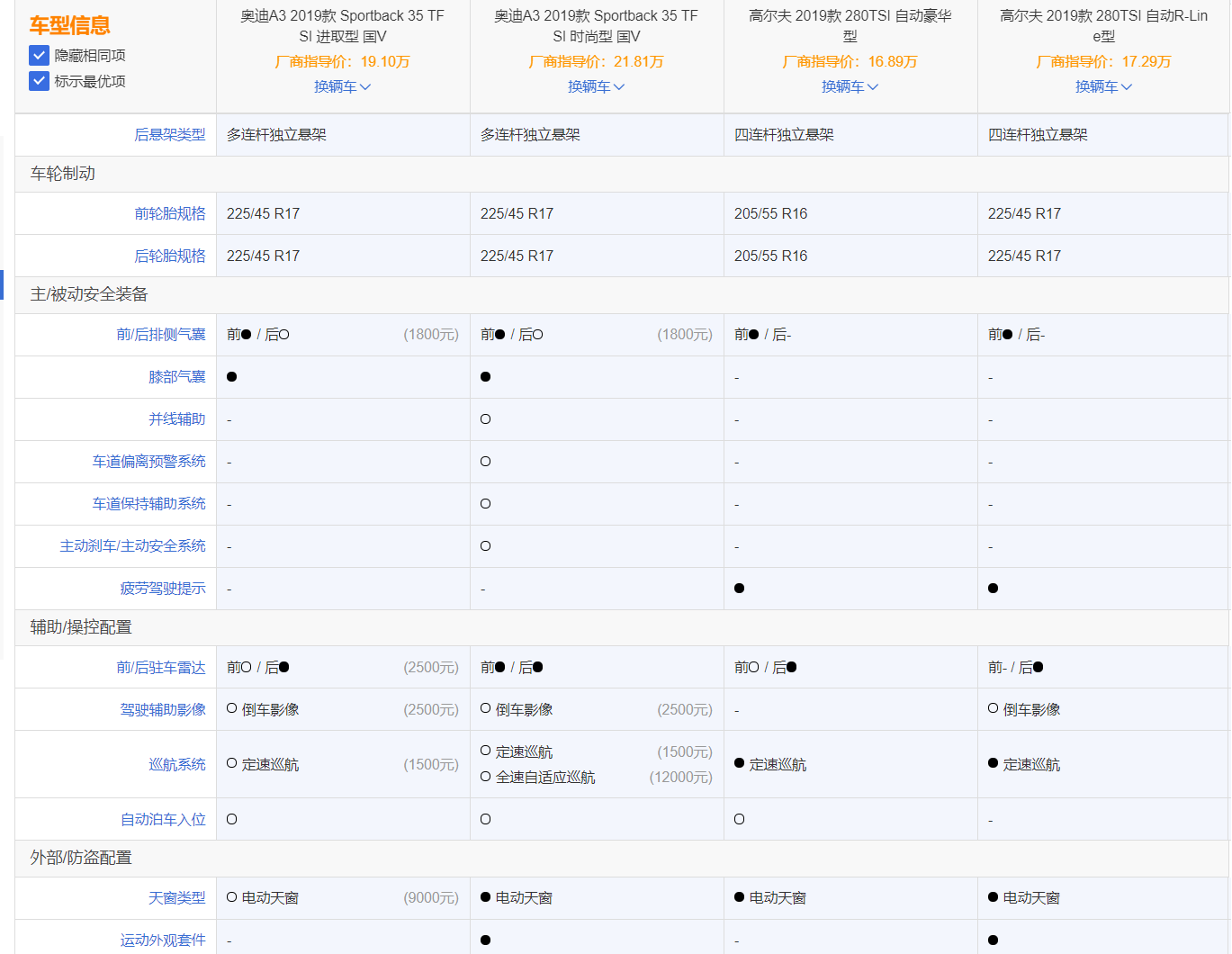Click the 后轮胎规格 parameter link

(170, 256)
